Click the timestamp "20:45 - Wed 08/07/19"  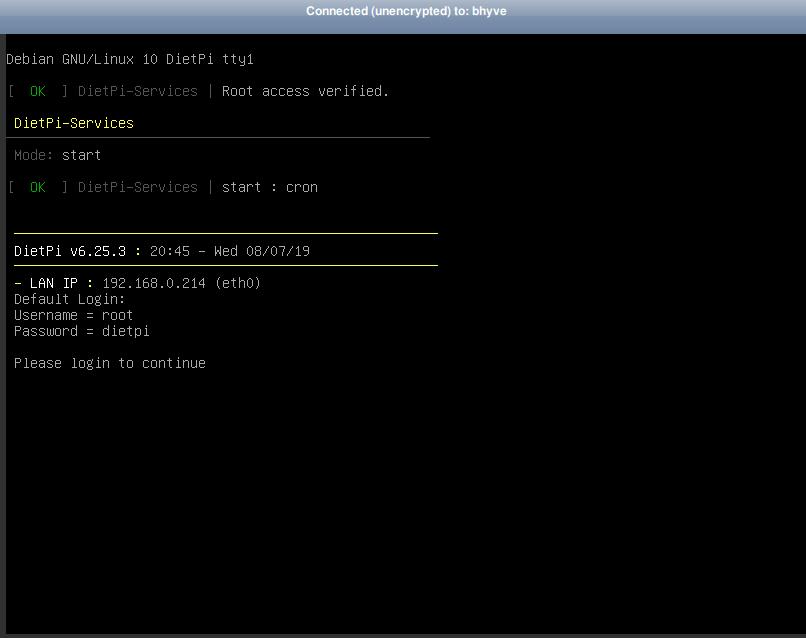pyautogui.click(x=230, y=251)
